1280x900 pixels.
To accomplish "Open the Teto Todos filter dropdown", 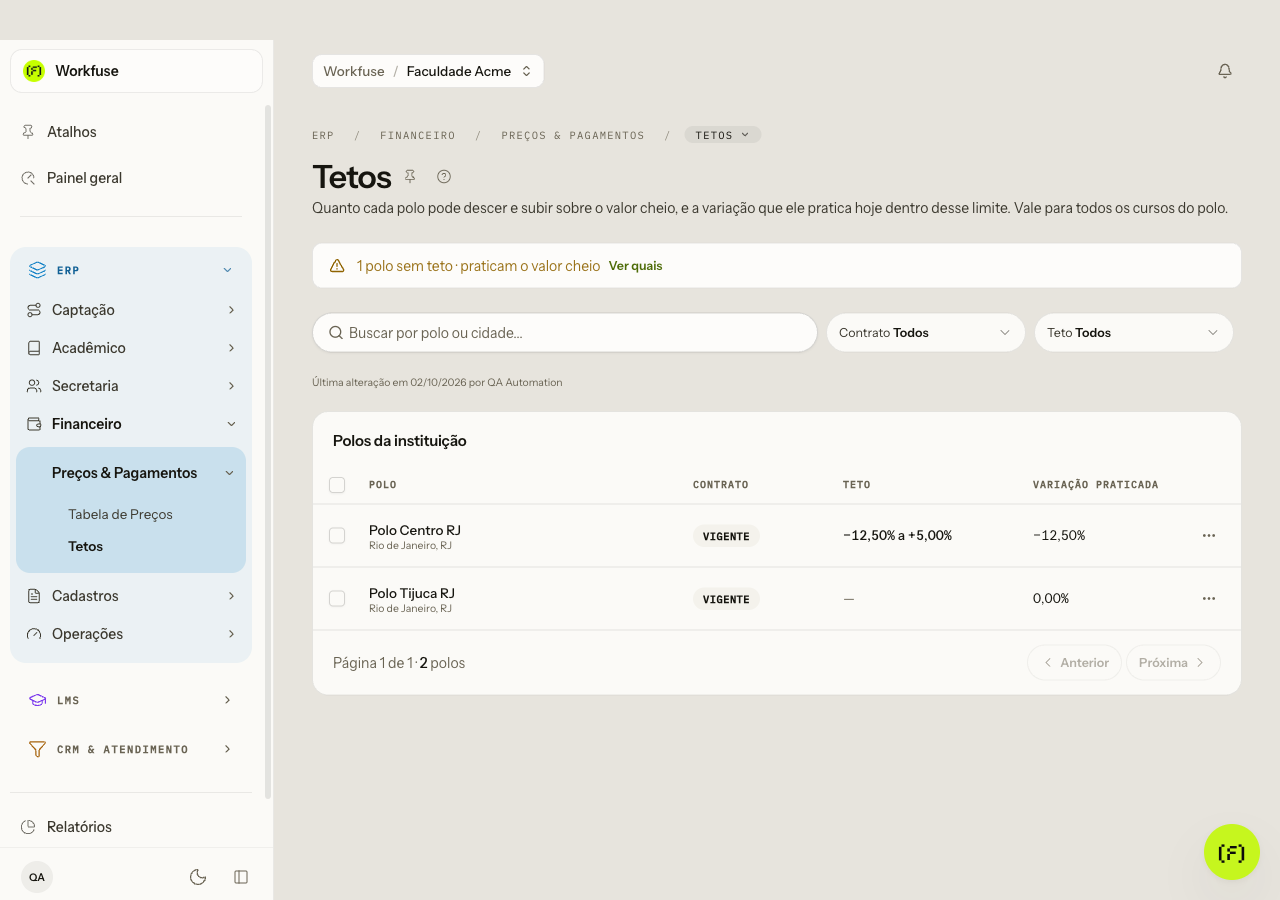I will click(1133, 333).
